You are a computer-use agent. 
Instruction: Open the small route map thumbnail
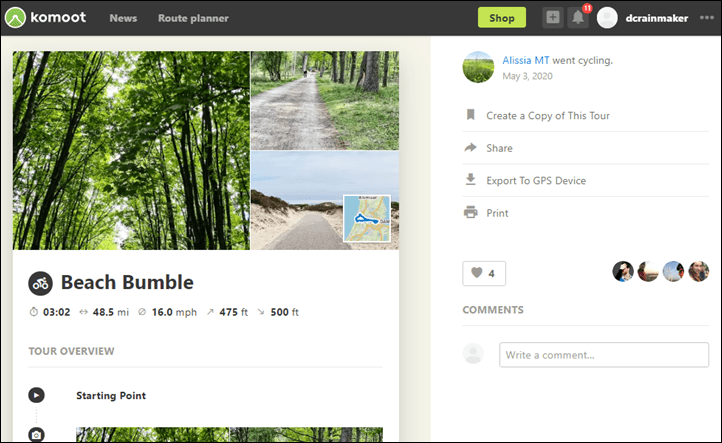coord(367,218)
